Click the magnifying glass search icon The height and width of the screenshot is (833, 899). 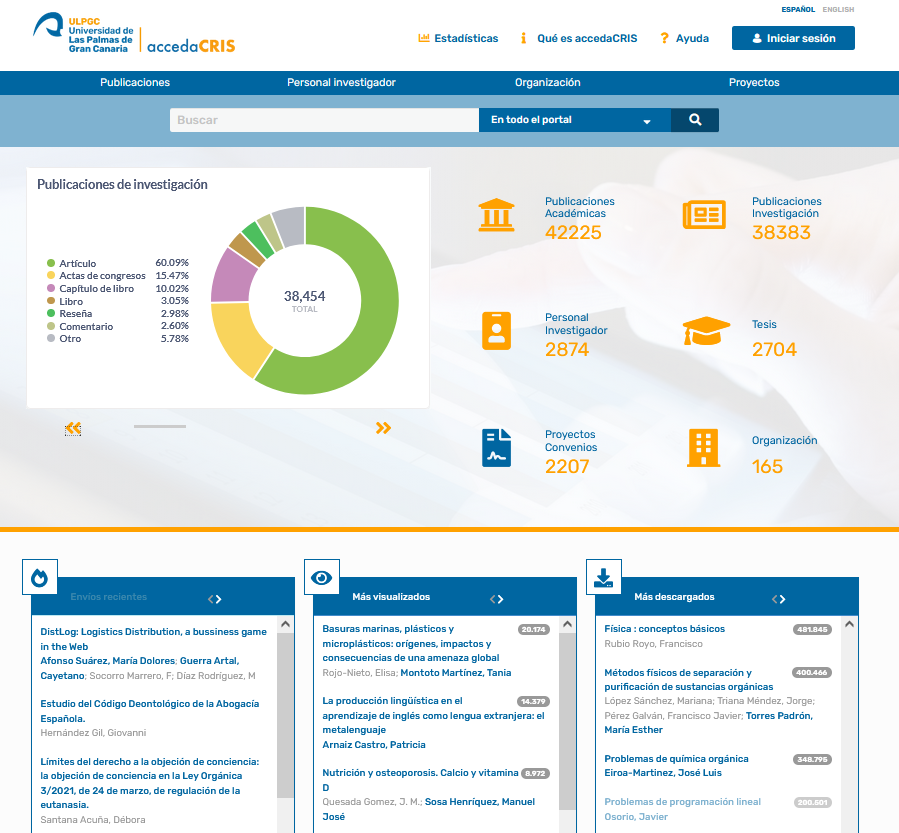(695, 120)
